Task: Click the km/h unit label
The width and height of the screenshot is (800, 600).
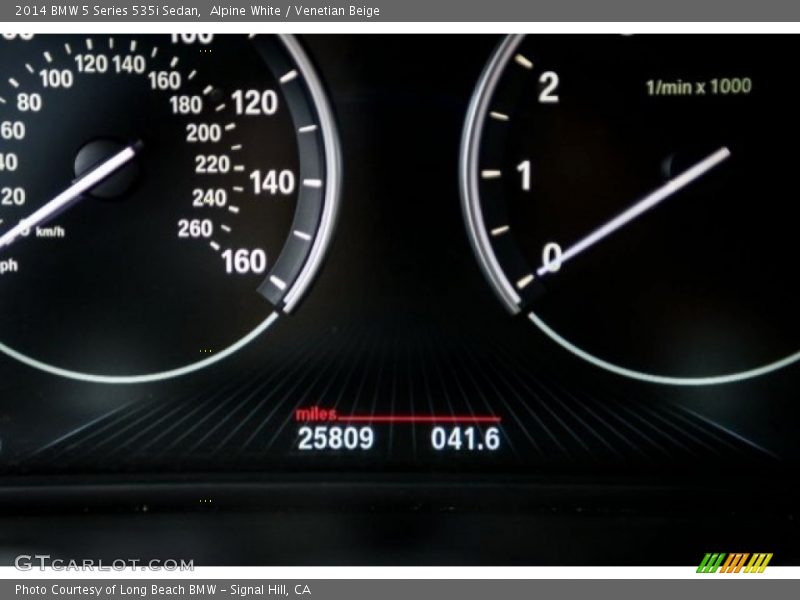Action: pos(50,232)
